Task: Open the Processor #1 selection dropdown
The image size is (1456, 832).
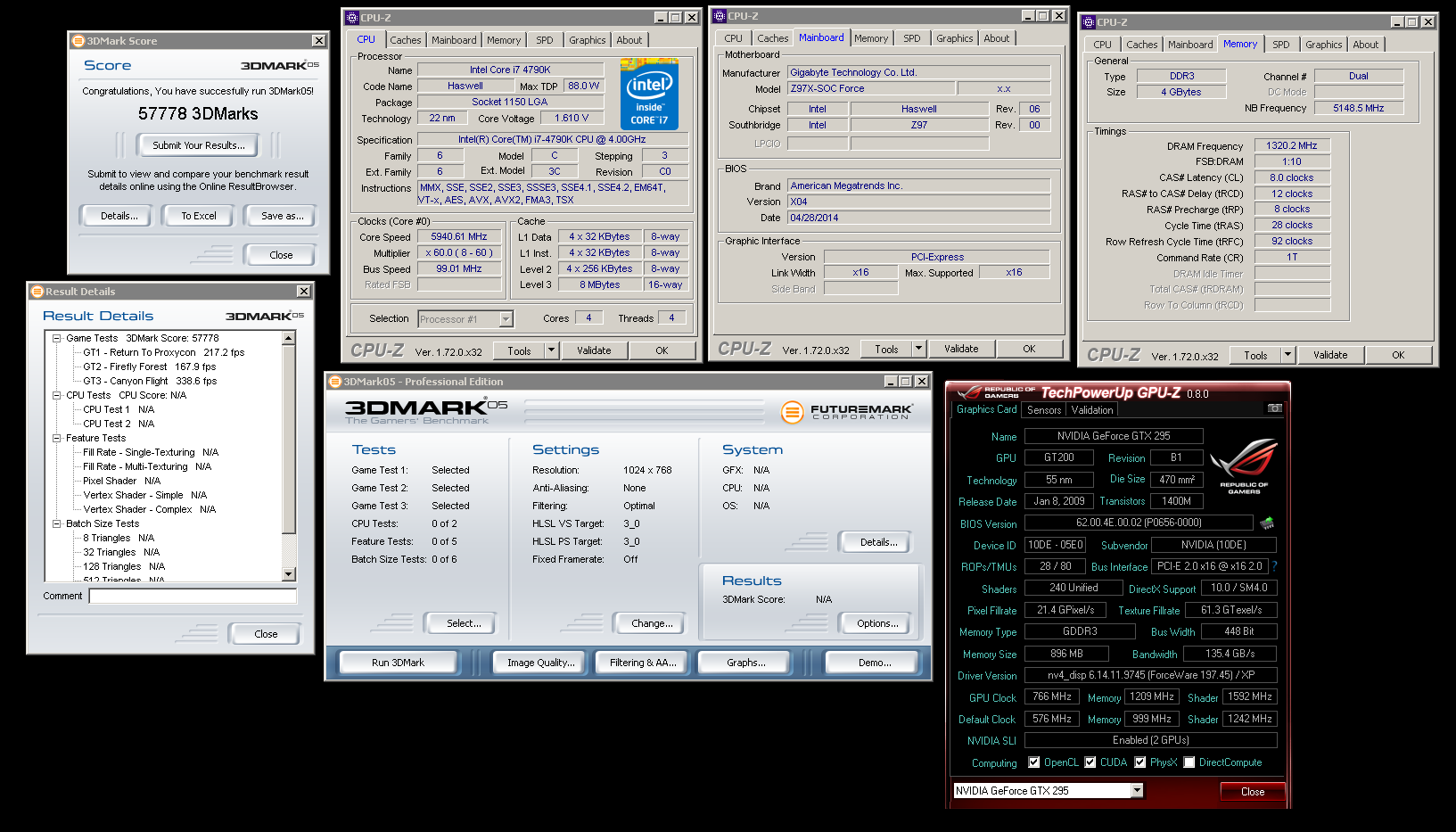Action: tap(506, 319)
